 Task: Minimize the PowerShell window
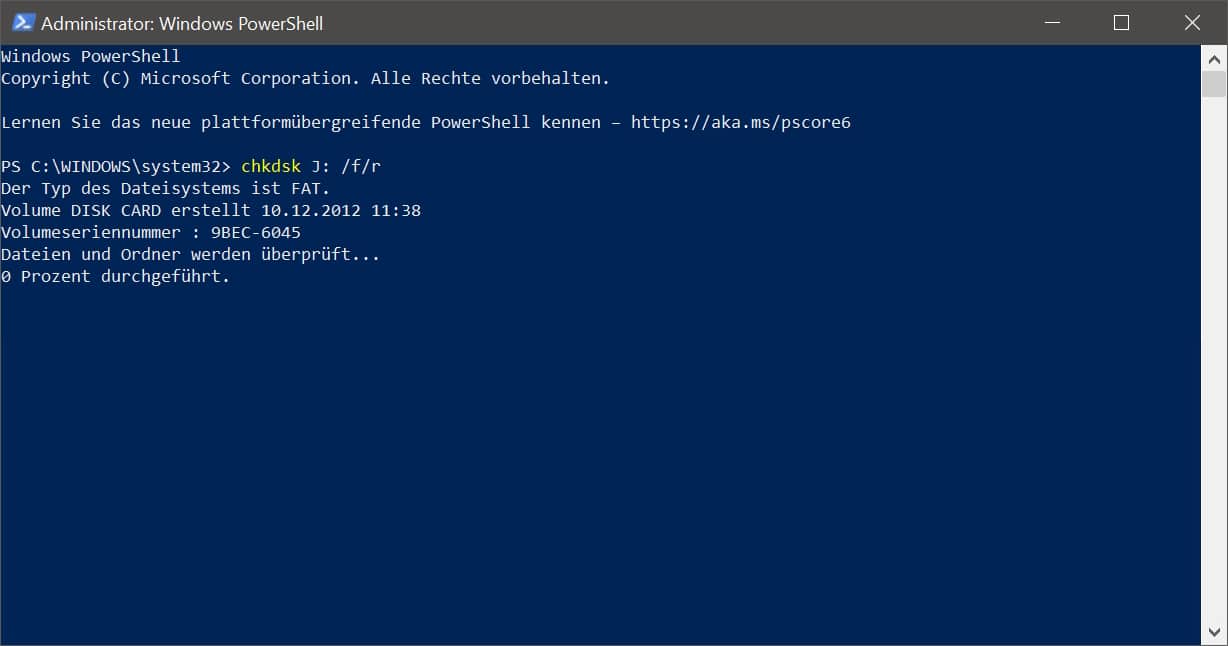point(1050,22)
